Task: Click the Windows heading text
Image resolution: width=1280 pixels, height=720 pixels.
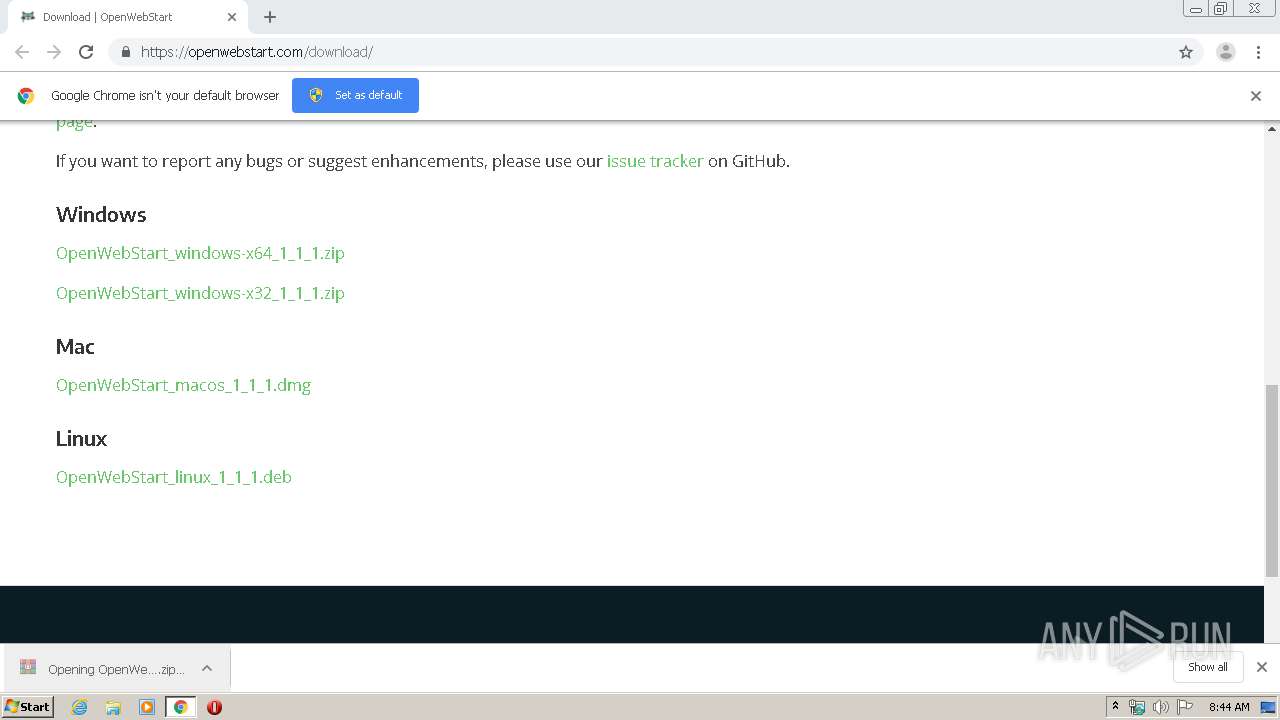Action: 101,215
